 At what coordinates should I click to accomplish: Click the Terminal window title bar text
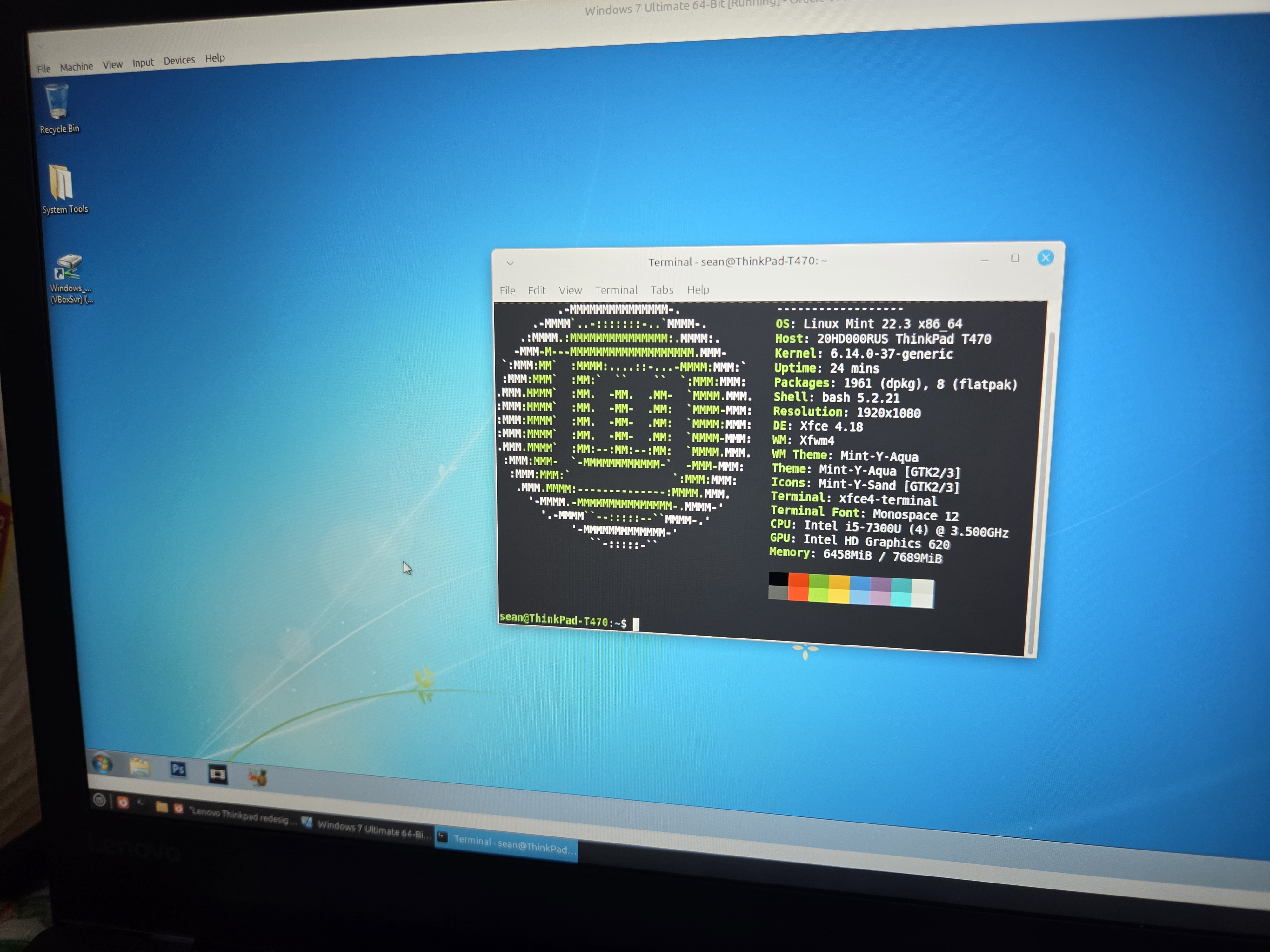(x=738, y=262)
